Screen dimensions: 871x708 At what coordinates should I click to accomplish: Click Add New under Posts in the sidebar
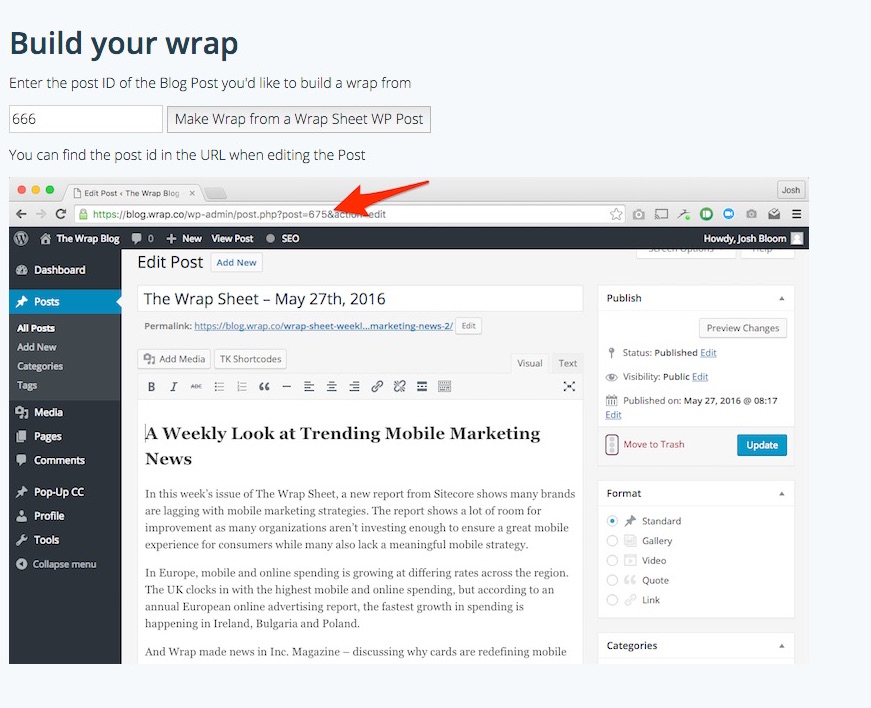pos(37,347)
